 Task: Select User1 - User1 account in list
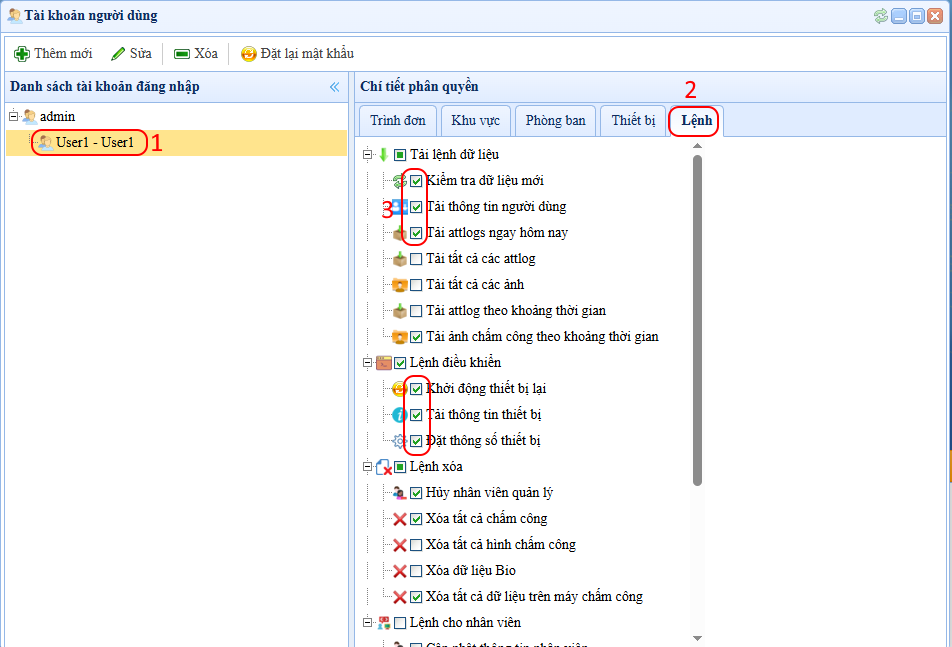(94, 143)
